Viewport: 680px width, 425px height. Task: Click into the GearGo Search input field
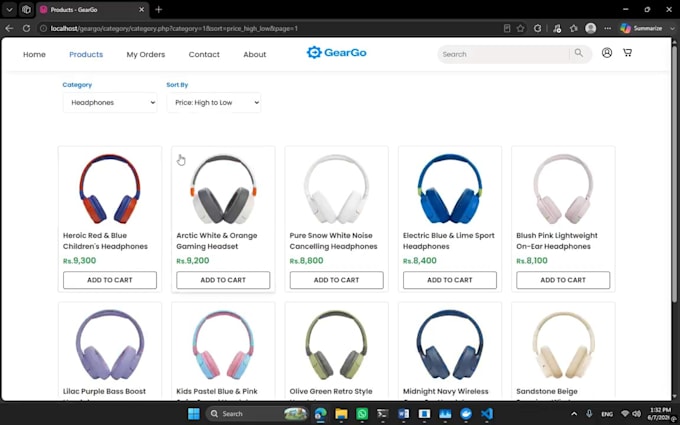click(503, 54)
